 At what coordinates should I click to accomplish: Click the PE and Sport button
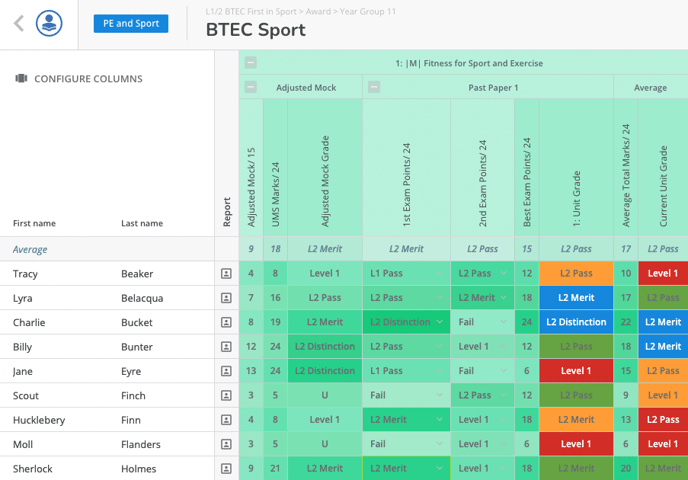tap(131, 24)
